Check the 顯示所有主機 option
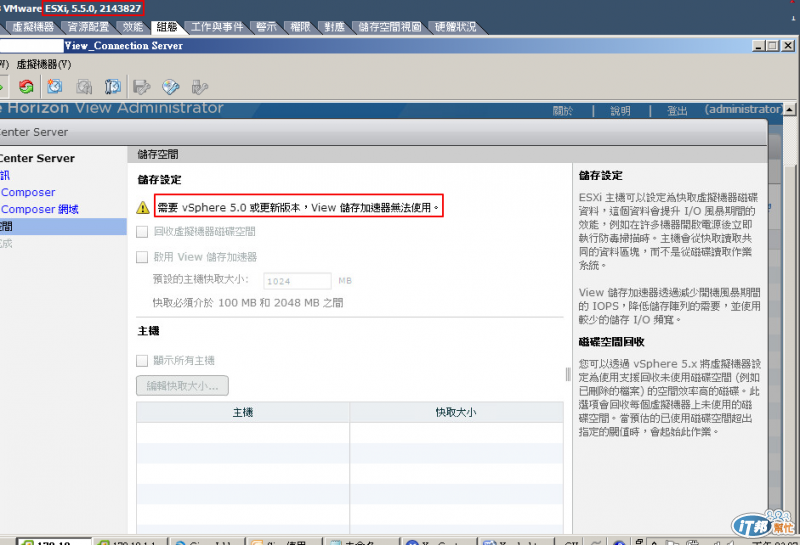The image size is (800, 545). click(x=142, y=361)
